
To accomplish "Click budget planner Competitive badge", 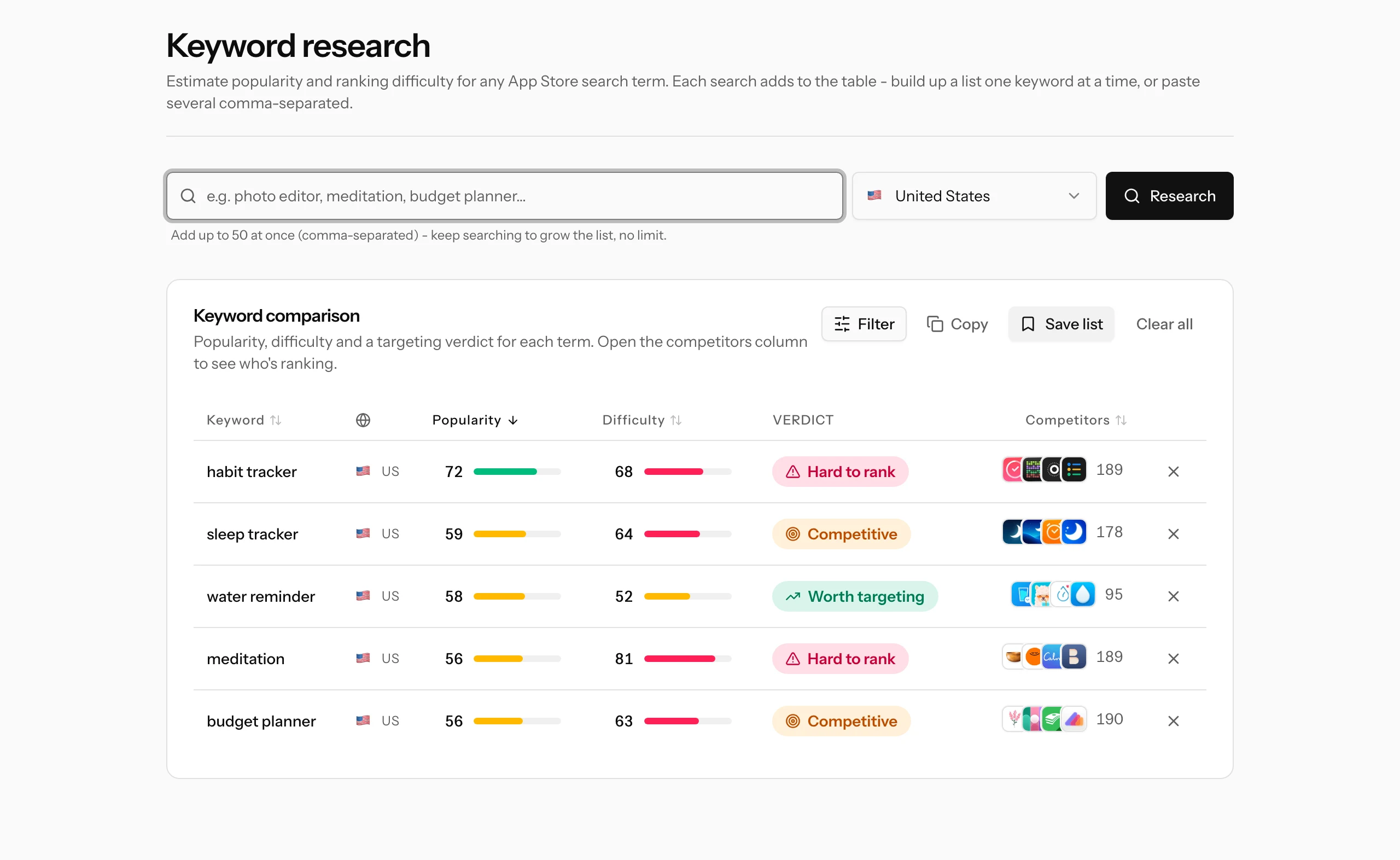I will 841,721.
